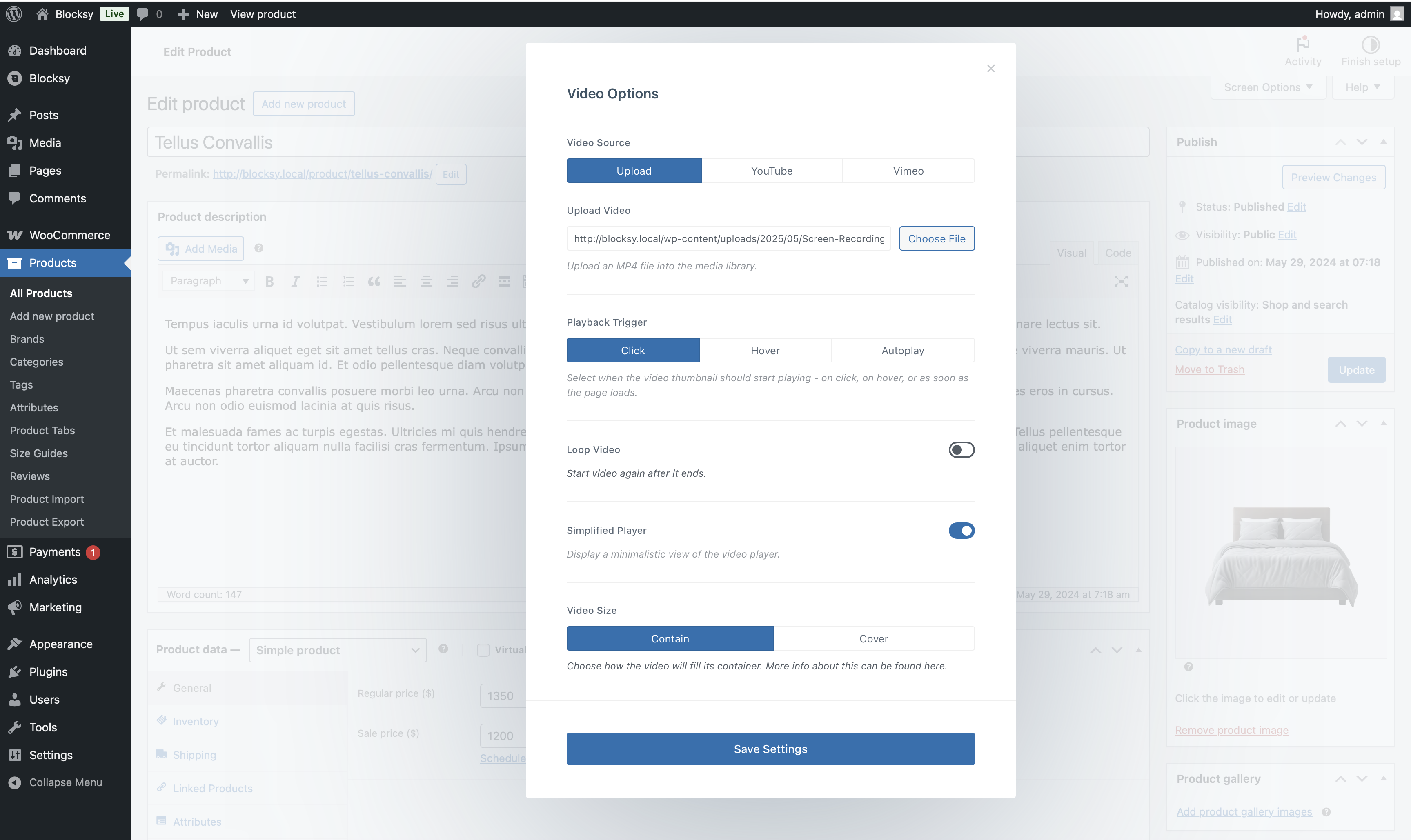Image resolution: width=1411 pixels, height=840 pixels.
Task: Click the Marketing megaphone icon
Action: (x=15, y=607)
